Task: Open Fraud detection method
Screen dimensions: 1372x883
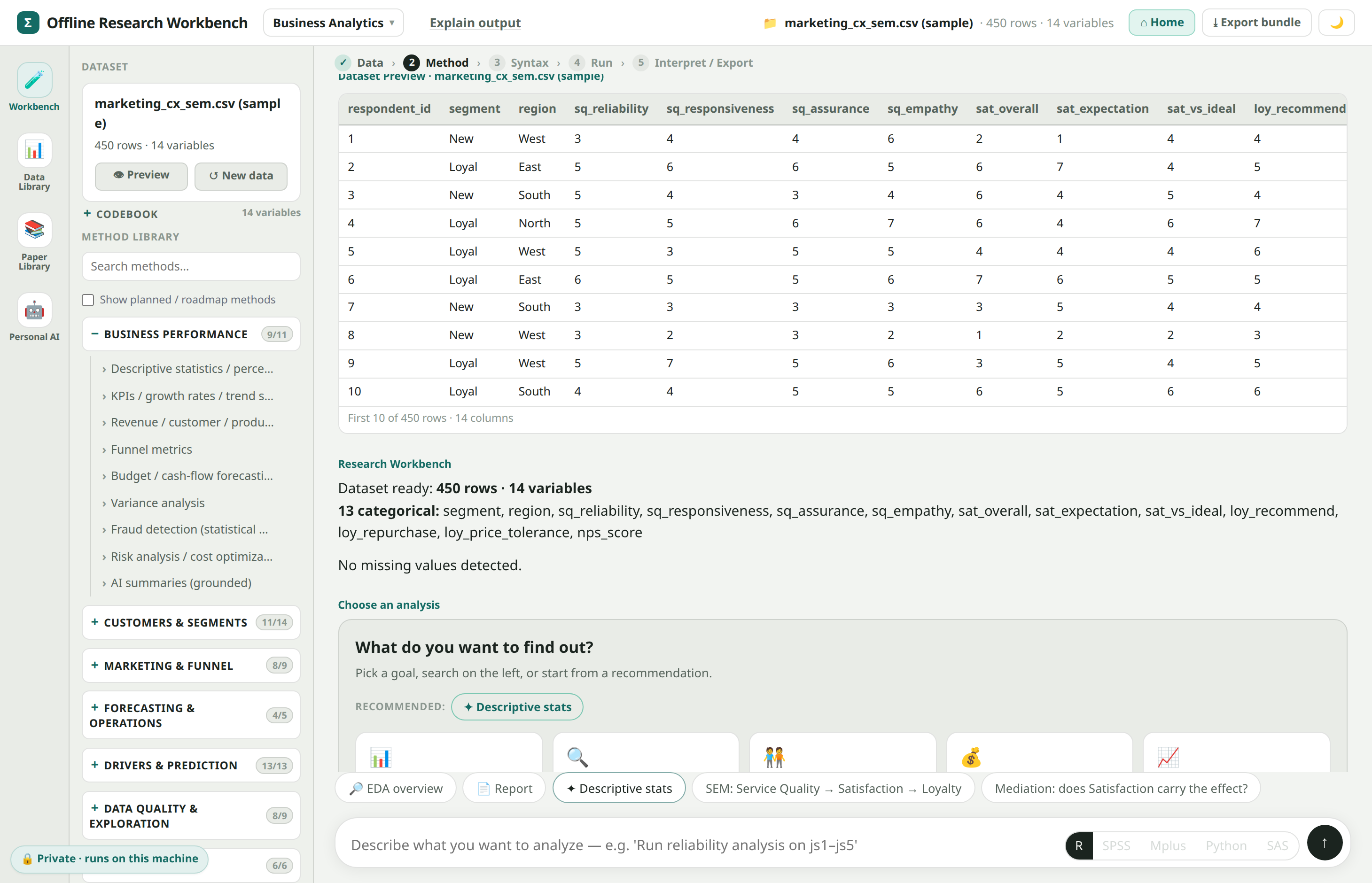Action: coord(189,529)
